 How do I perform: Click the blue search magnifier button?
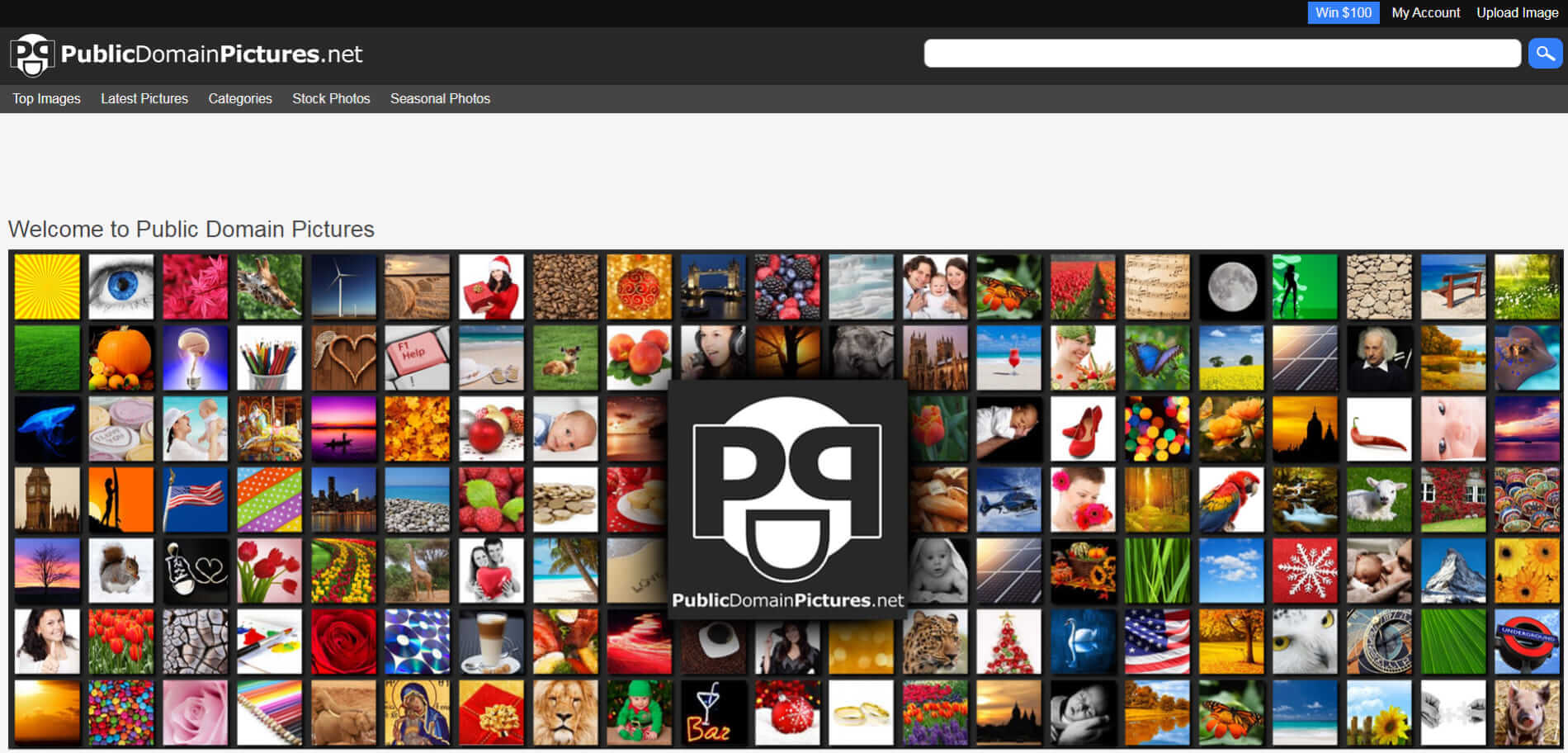click(1545, 54)
